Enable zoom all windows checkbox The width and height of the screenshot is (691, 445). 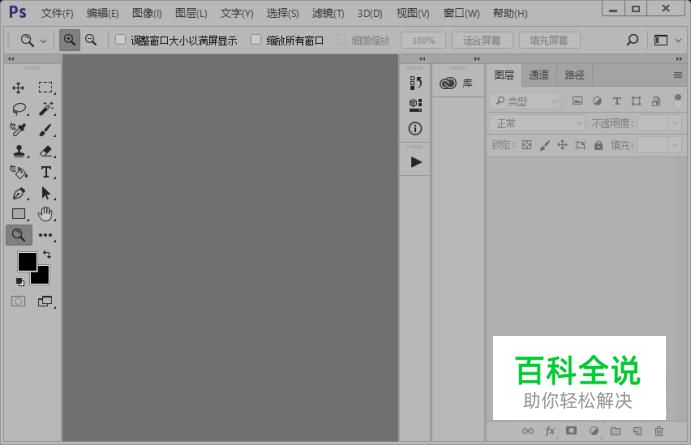(256, 40)
